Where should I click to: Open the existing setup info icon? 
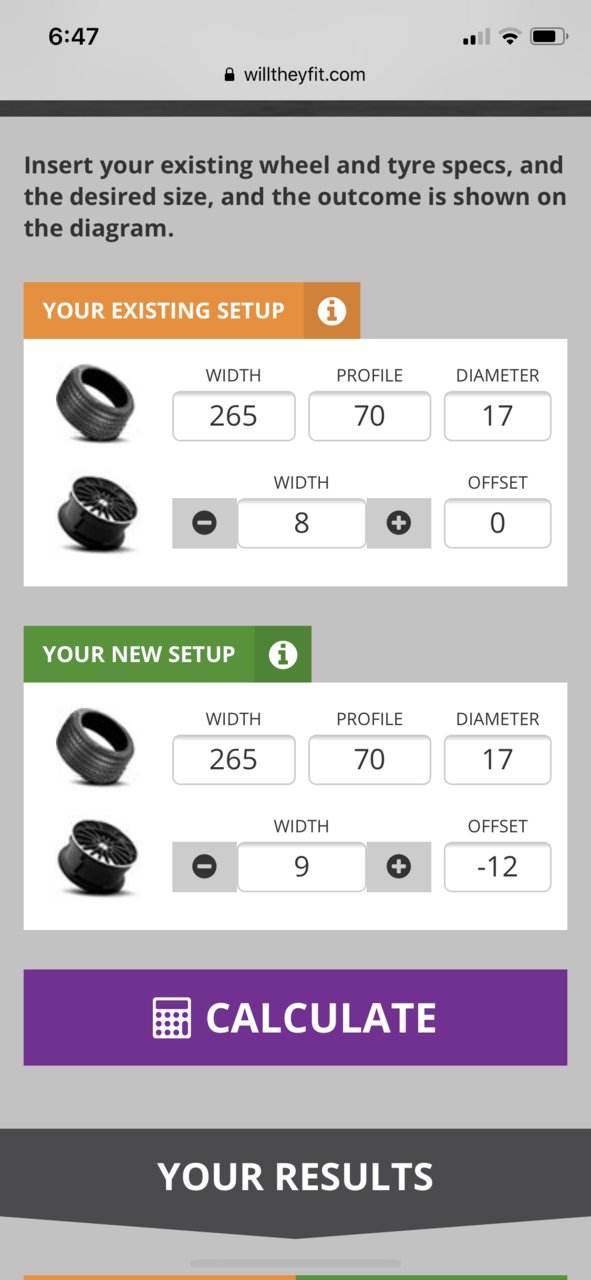(x=331, y=311)
